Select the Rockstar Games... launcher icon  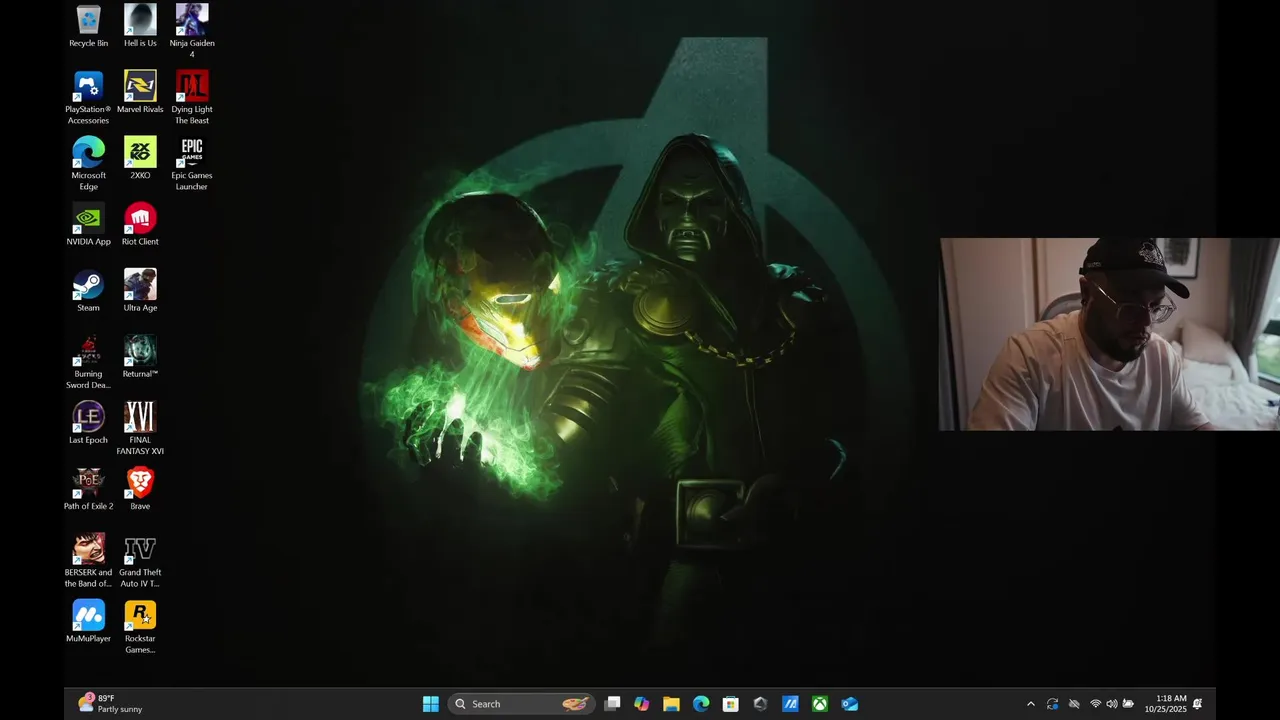(140, 626)
